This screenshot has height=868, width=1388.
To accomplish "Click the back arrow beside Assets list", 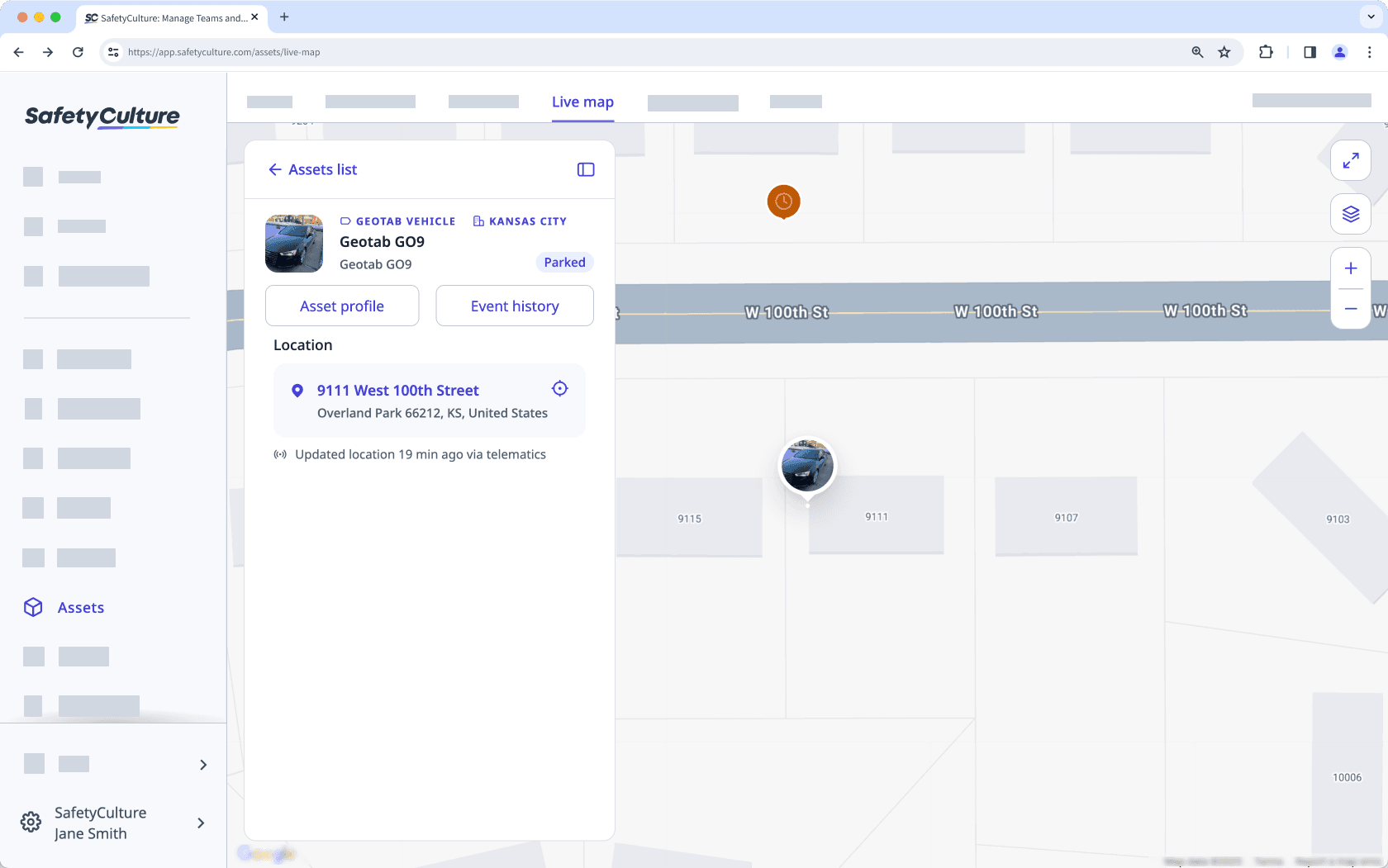I will click(x=276, y=169).
